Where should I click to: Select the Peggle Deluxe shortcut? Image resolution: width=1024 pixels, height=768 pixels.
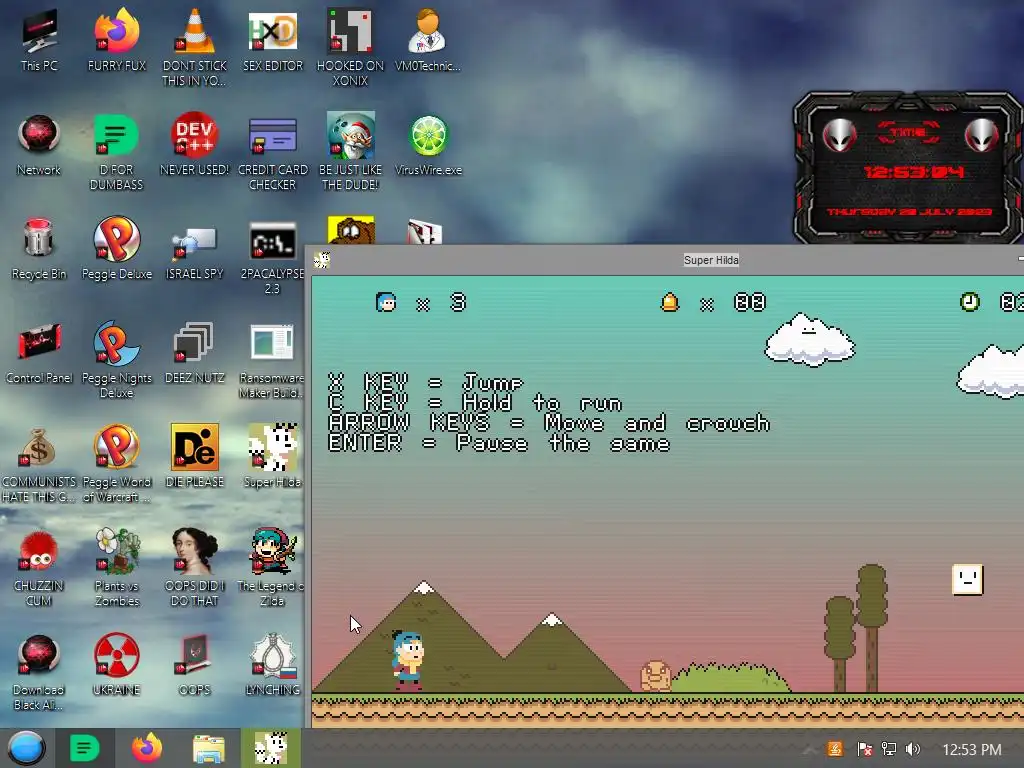click(117, 248)
